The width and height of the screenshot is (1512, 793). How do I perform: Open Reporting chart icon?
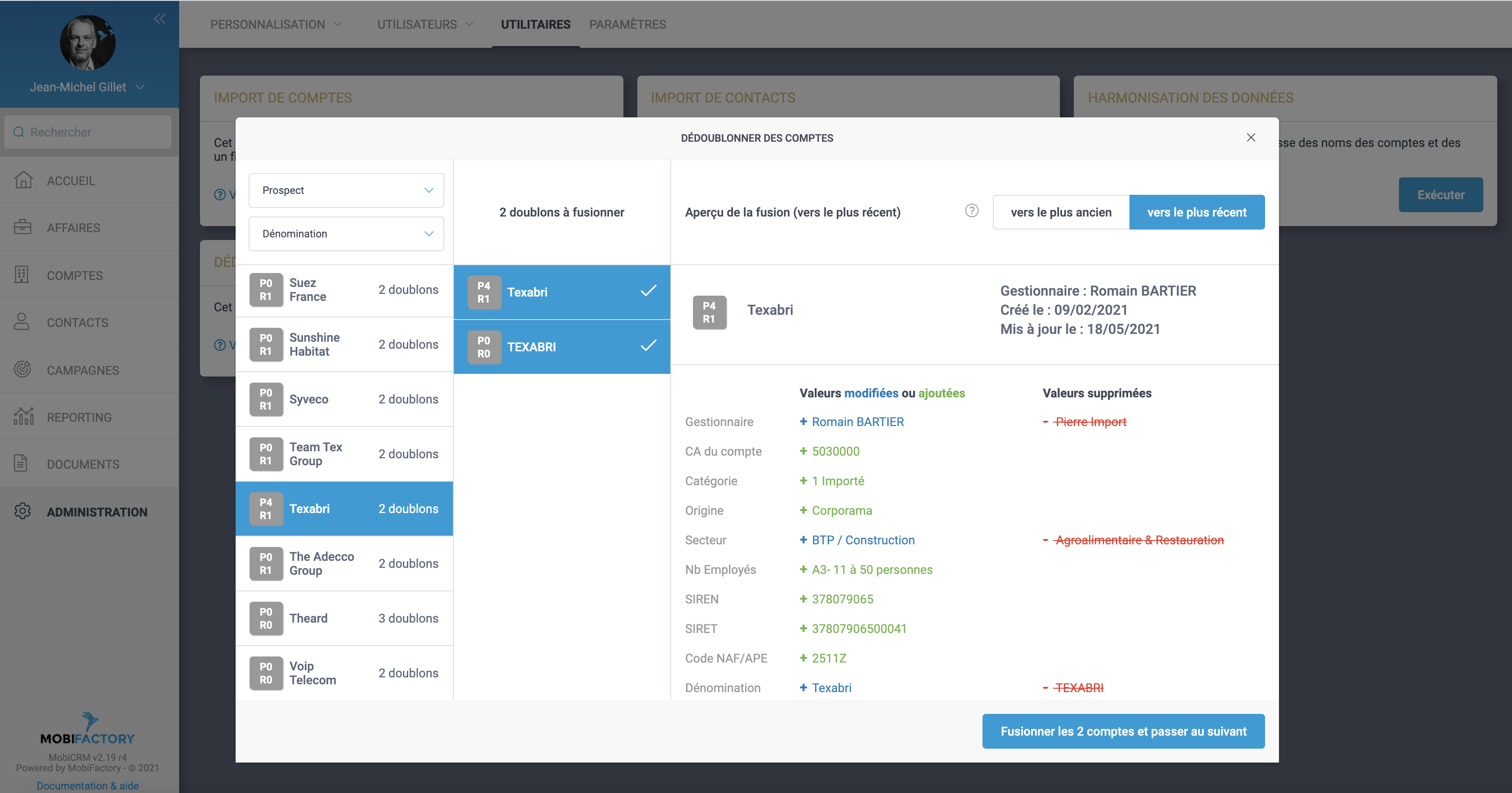[x=23, y=417]
